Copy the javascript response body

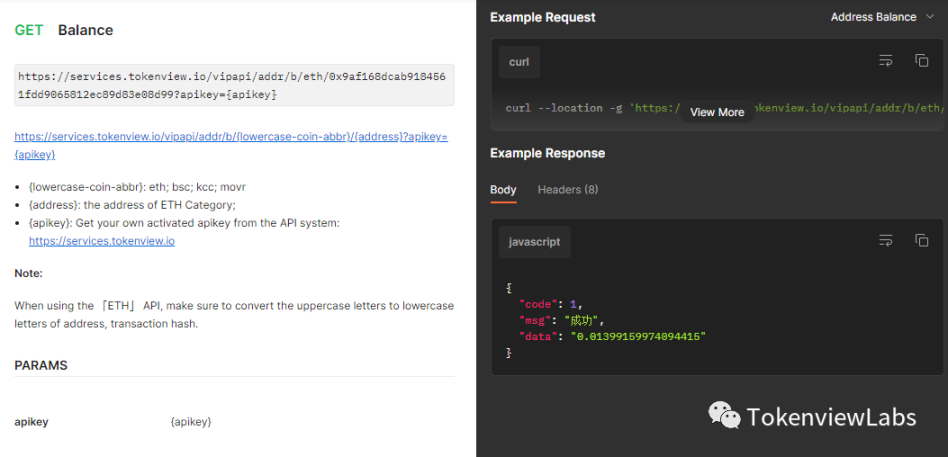[x=921, y=241]
